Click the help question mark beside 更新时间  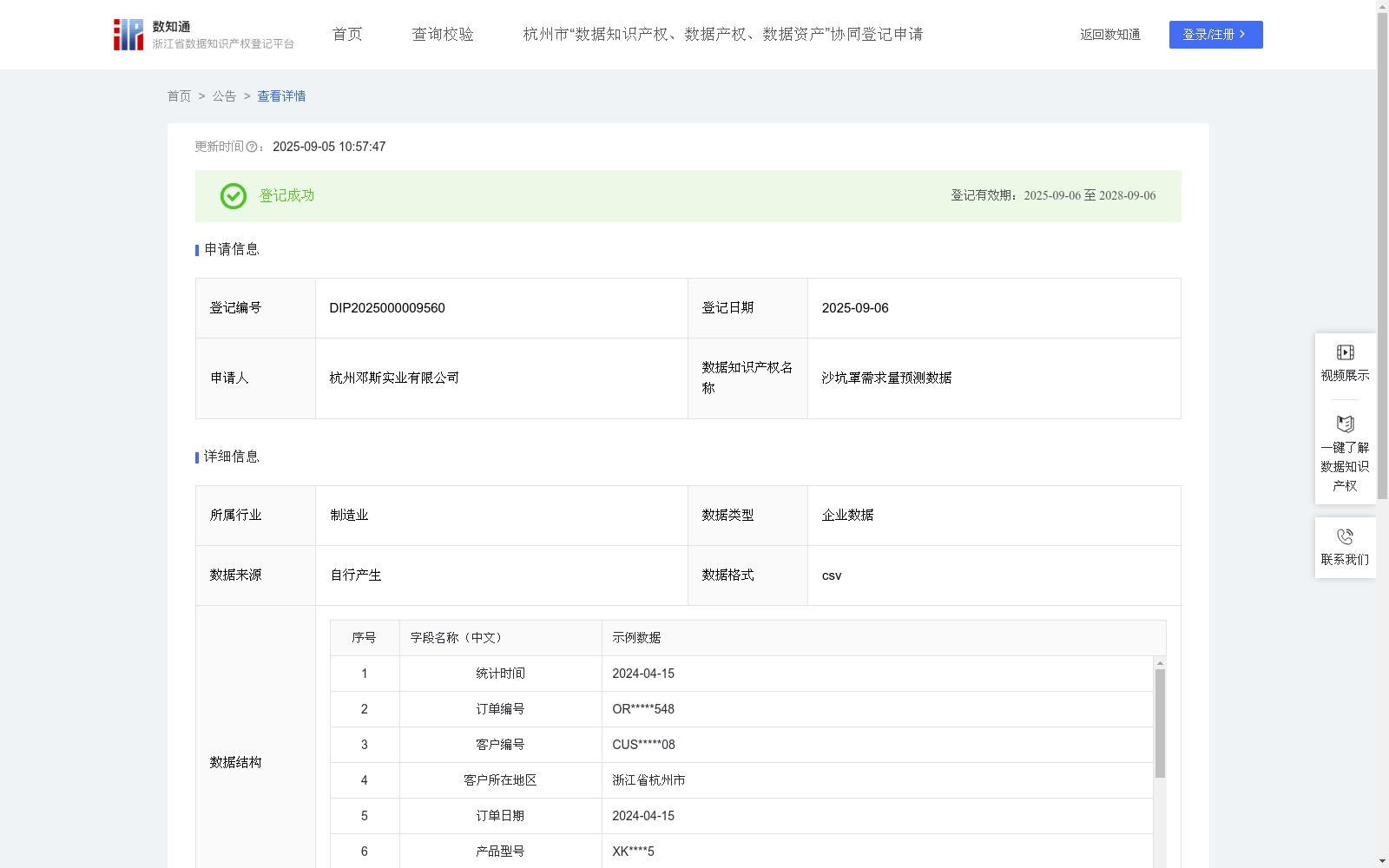[x=252, y=147]
